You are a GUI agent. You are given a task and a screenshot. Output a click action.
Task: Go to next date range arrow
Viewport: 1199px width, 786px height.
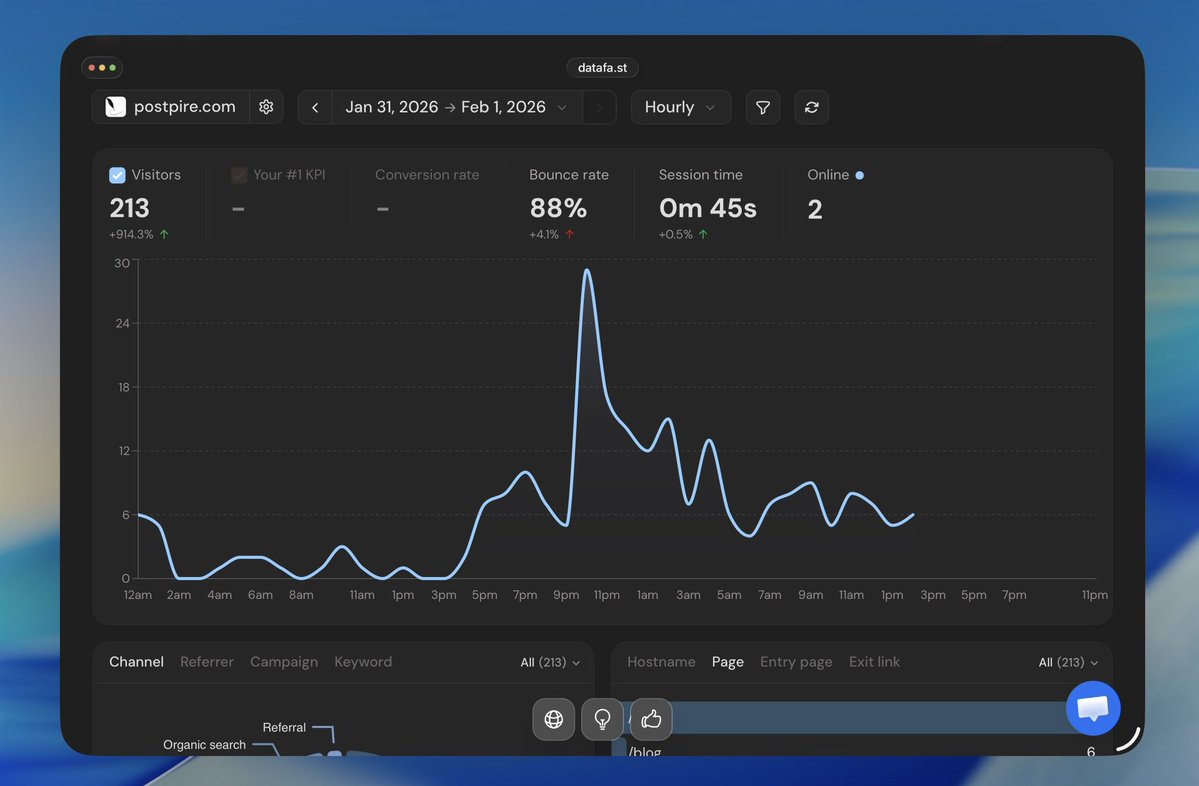[600, 107]
